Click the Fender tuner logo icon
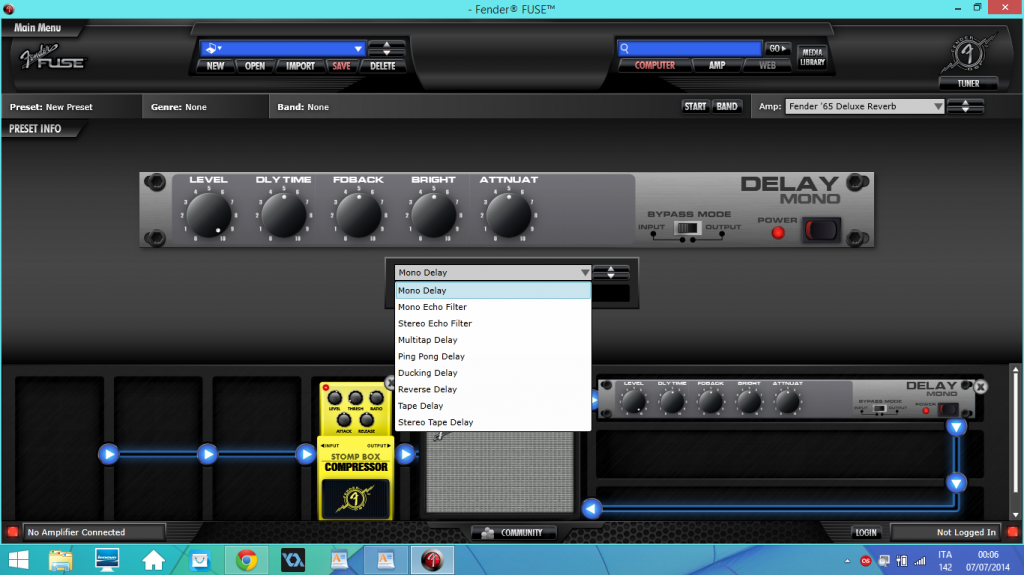The image size is (1024, 575). point(968,53)
